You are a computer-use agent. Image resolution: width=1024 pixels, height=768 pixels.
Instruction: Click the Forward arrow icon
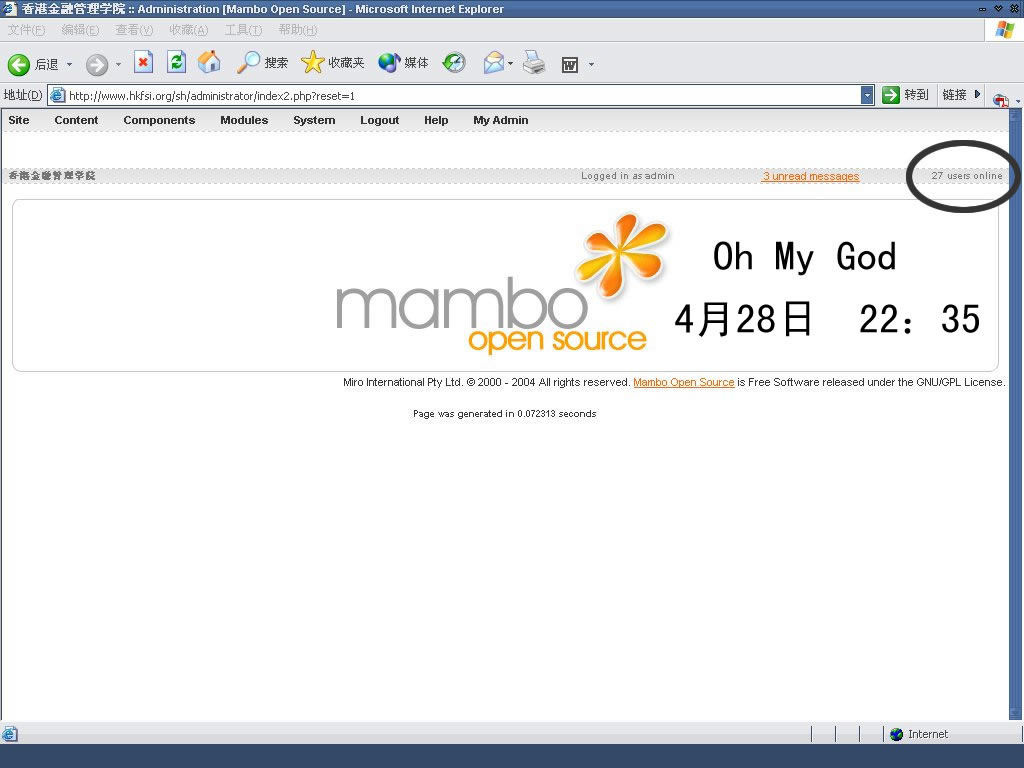[x=97, y=64]
